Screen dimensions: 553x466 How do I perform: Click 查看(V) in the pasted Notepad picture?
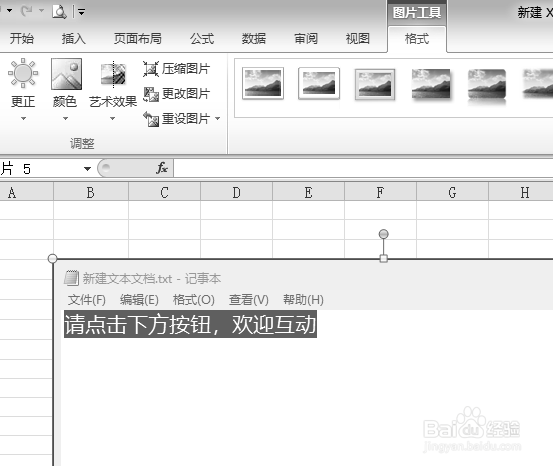click(x=249, y=300)
